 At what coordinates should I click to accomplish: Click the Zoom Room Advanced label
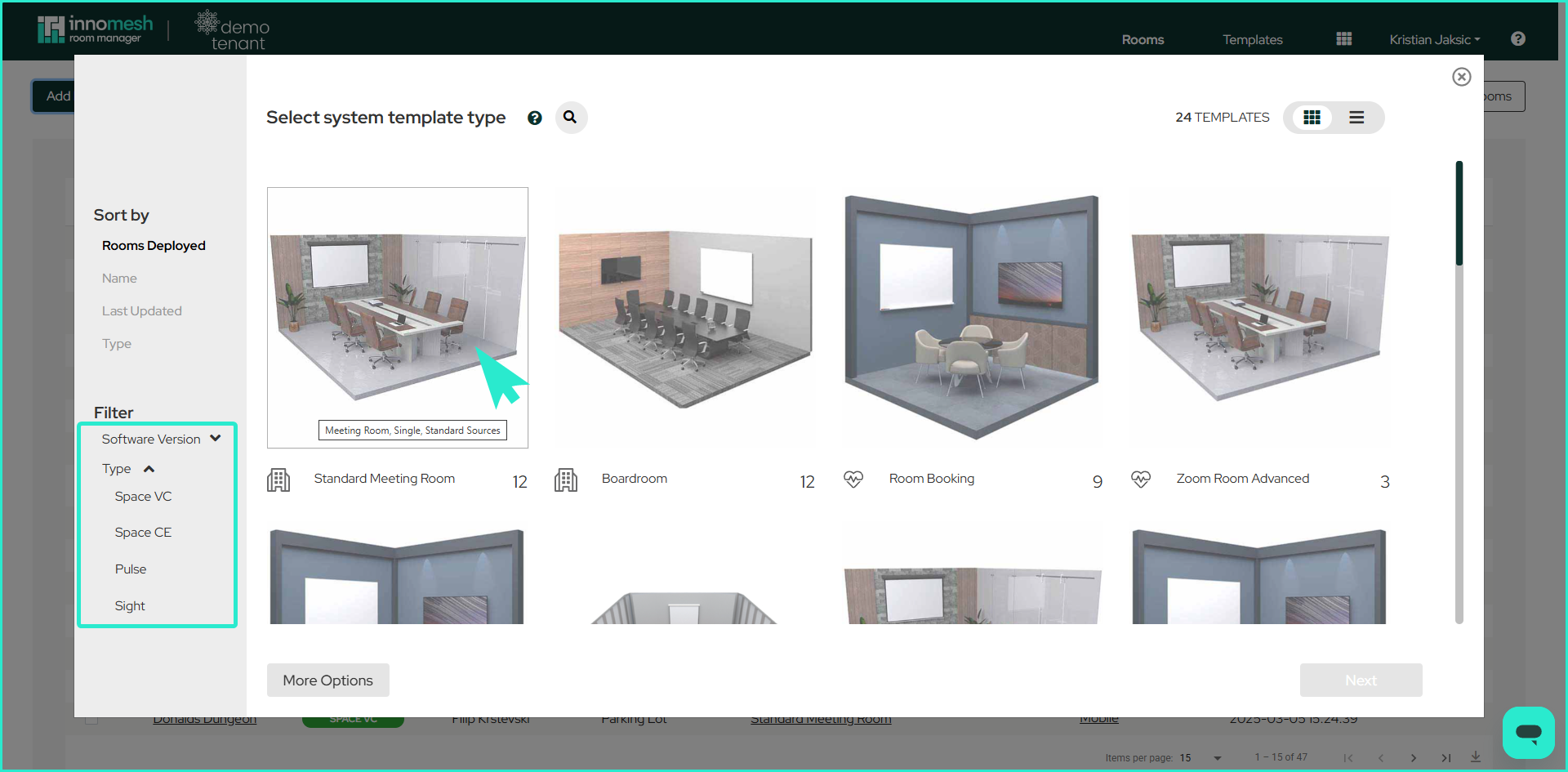pos(1243,479)
